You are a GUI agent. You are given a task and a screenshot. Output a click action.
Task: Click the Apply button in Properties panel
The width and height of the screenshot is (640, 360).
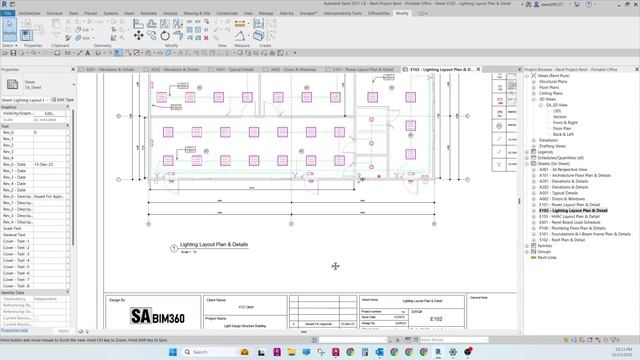pos(63,331)
